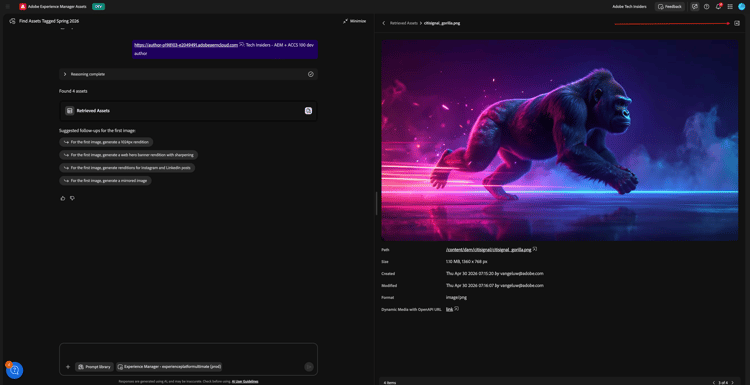Go to Retrieved Assets breadcrumb
The width and height of the screenshot is (750, 385).
click(x=403, y=23)
